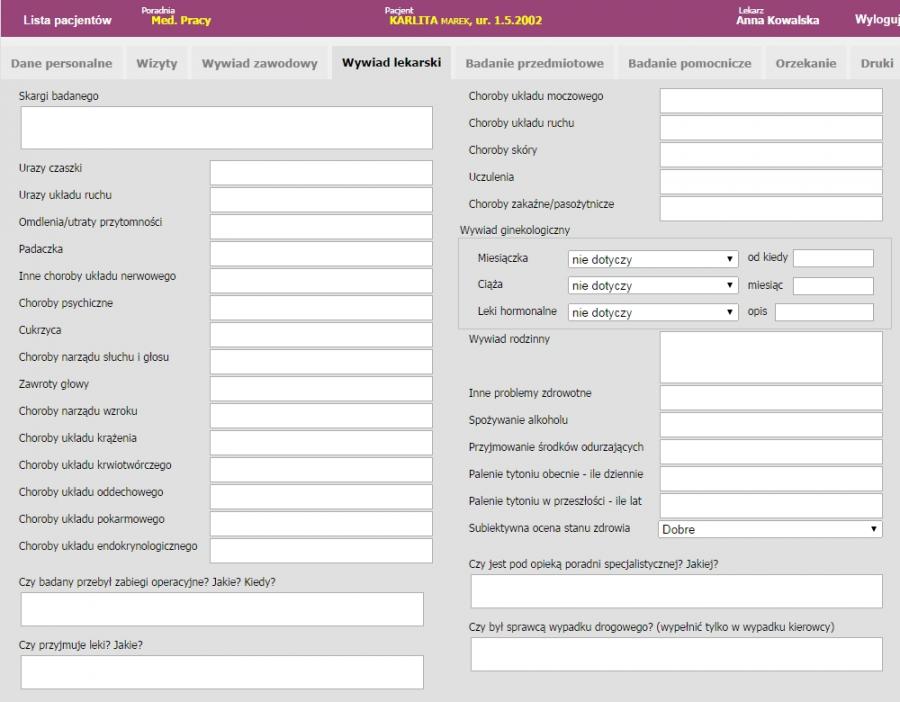
Task: Open the Wizyty tab
Action: (x=157, y=63)
